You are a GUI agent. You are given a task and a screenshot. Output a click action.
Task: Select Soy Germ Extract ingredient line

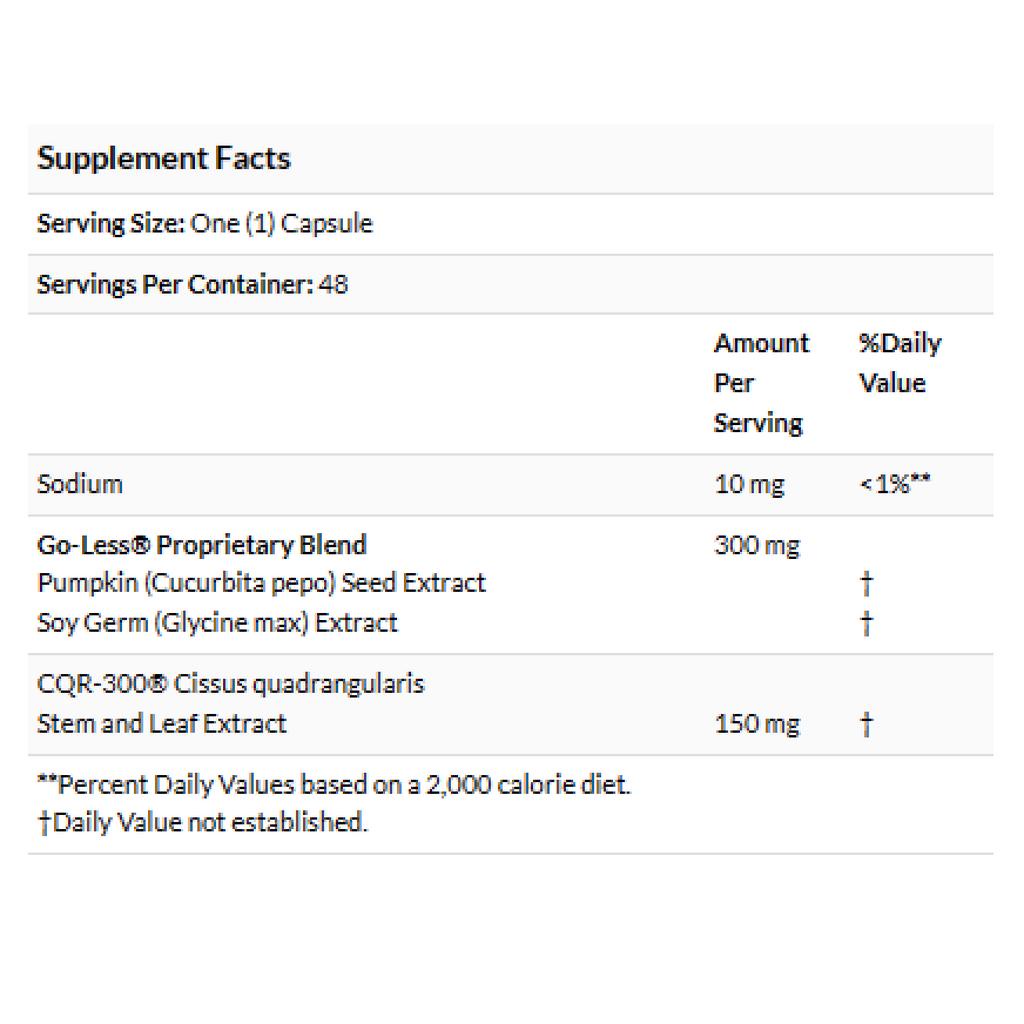217,622
